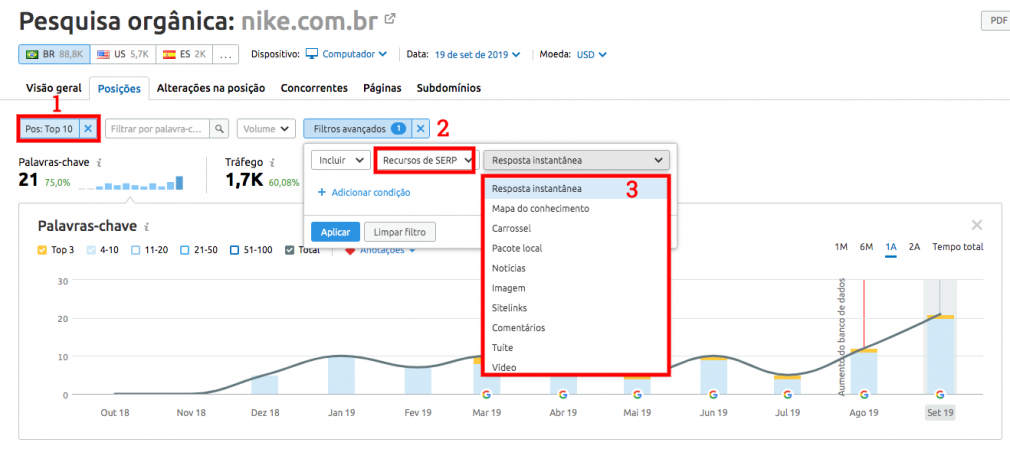This screenshot has height=452, width=1010.
Task: Toggle the 4-10 checkbox in legend
Action: [90, 249]
